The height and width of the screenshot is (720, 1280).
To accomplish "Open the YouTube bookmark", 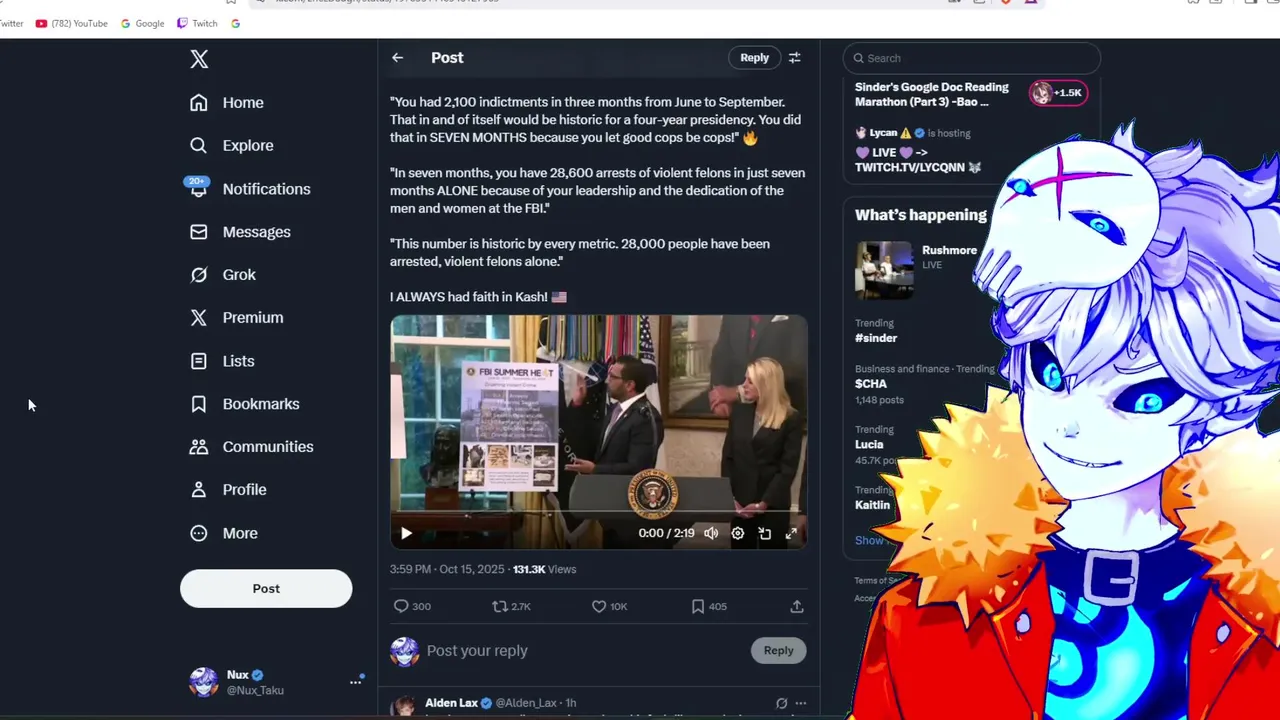I will [71, 23].
